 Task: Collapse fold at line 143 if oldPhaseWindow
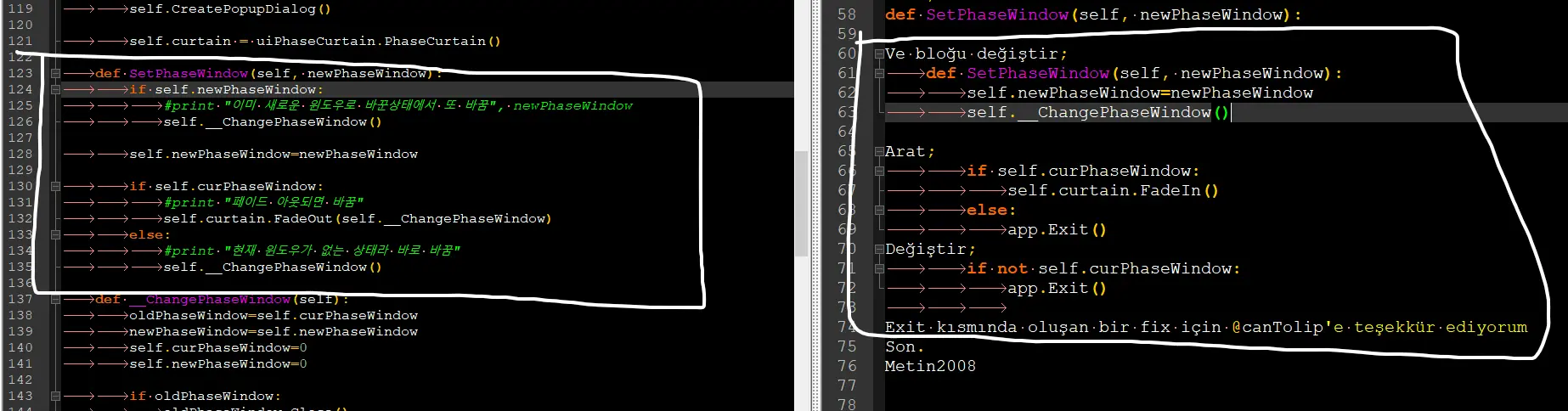tap(55, 396)
